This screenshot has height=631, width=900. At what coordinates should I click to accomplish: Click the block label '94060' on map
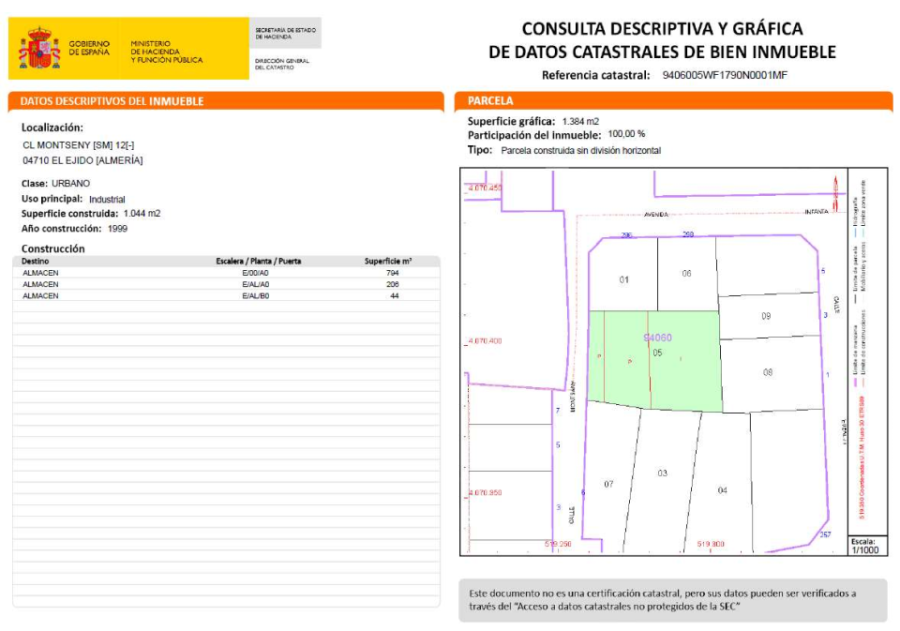point(658,338)
